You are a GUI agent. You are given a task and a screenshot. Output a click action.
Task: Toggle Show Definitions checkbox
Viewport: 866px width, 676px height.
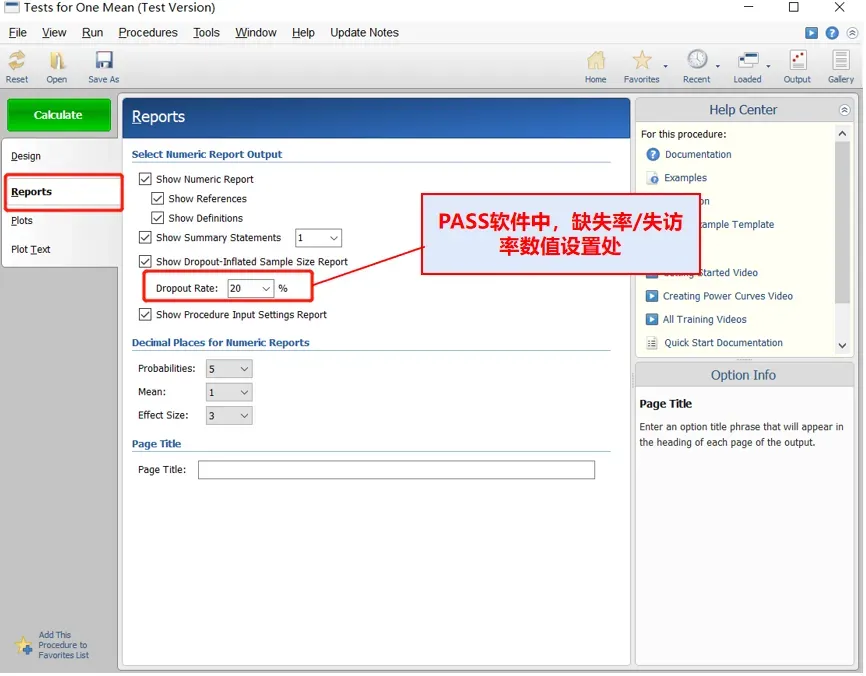point(158,218)
